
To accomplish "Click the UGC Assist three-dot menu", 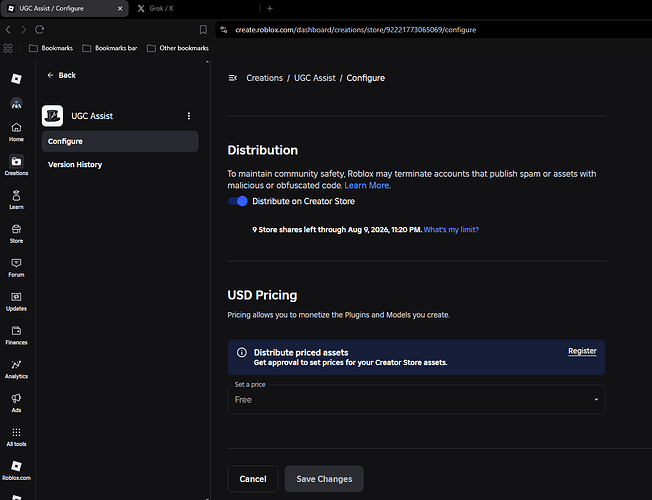I will click(x=189, y=116).
